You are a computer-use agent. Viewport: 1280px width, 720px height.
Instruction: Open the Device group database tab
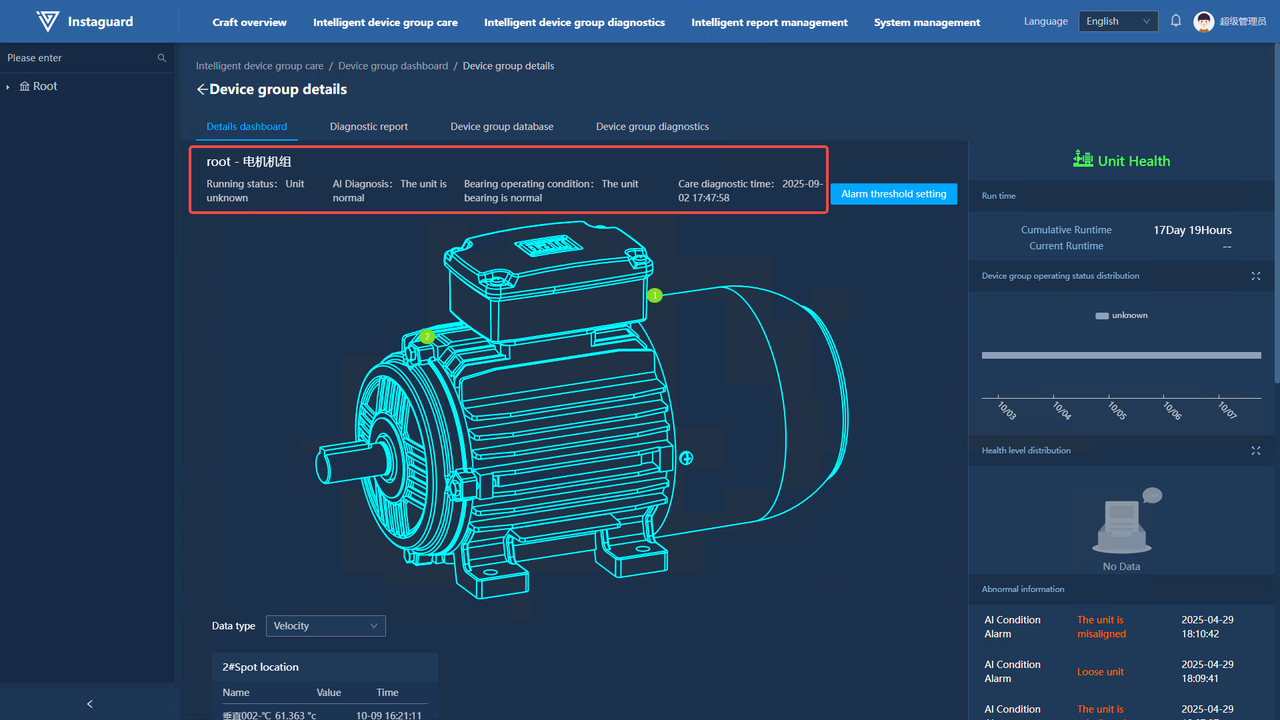502,127
